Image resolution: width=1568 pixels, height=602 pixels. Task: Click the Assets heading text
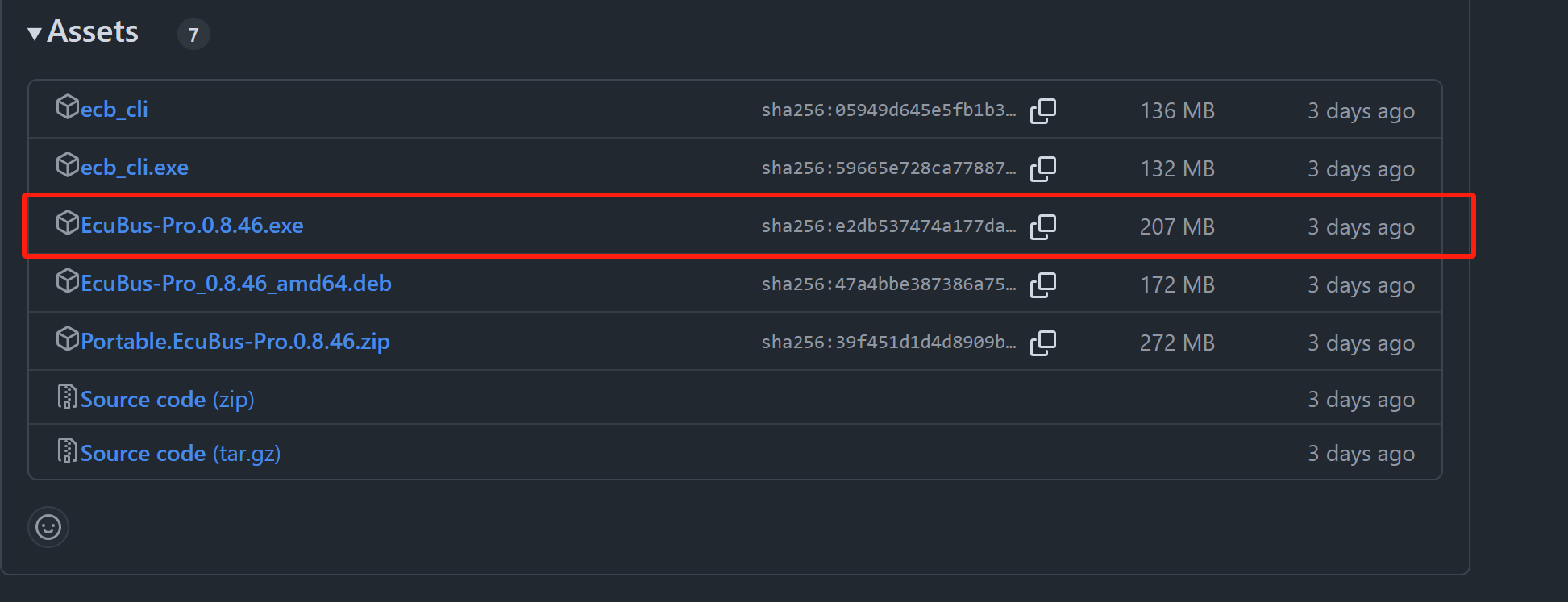(x=93, y=32)
